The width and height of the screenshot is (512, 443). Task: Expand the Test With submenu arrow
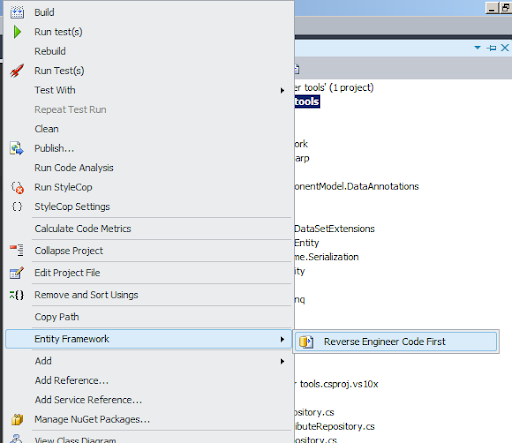[282, 90]
